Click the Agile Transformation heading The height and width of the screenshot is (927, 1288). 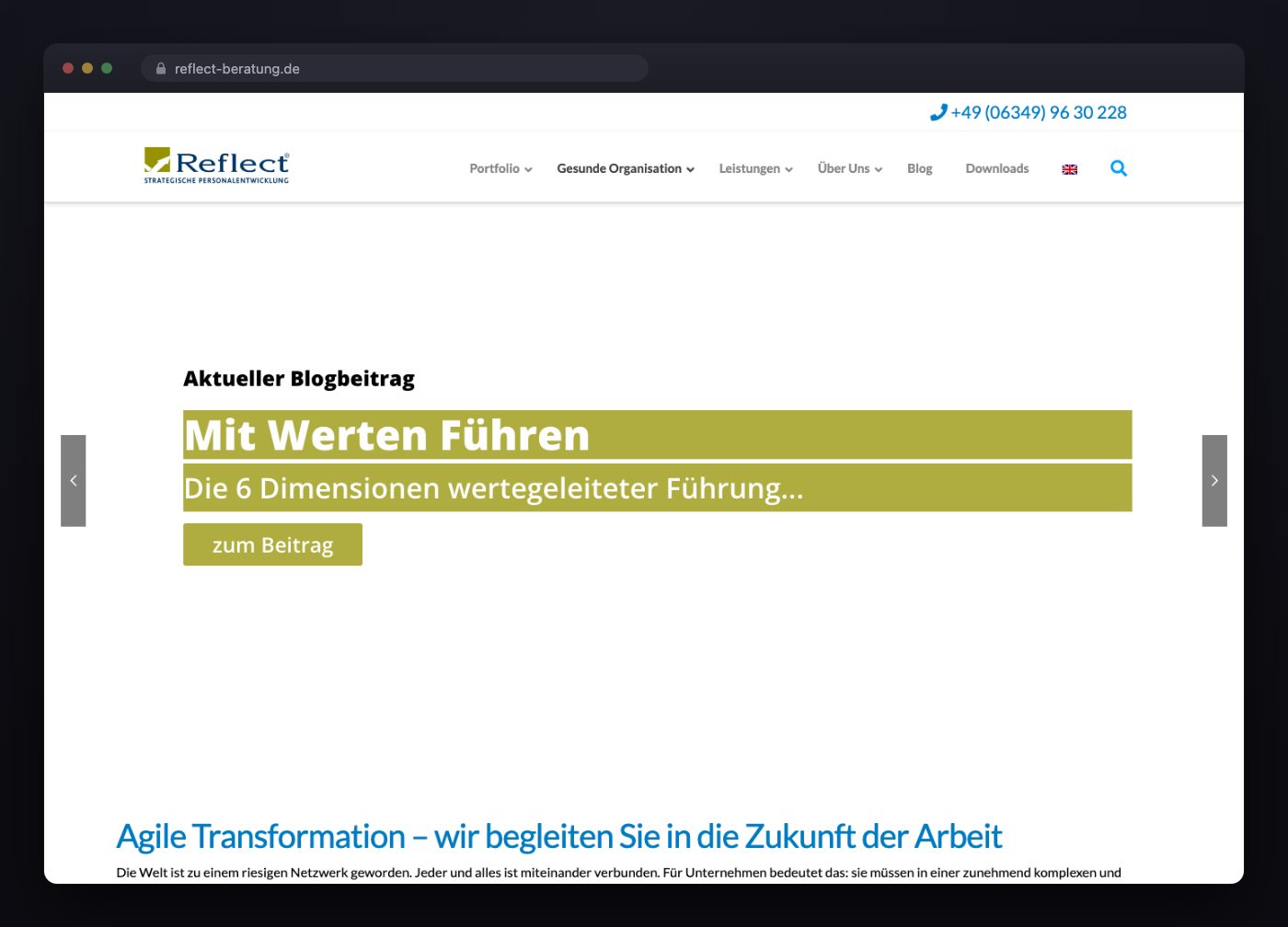coord(559,837)
